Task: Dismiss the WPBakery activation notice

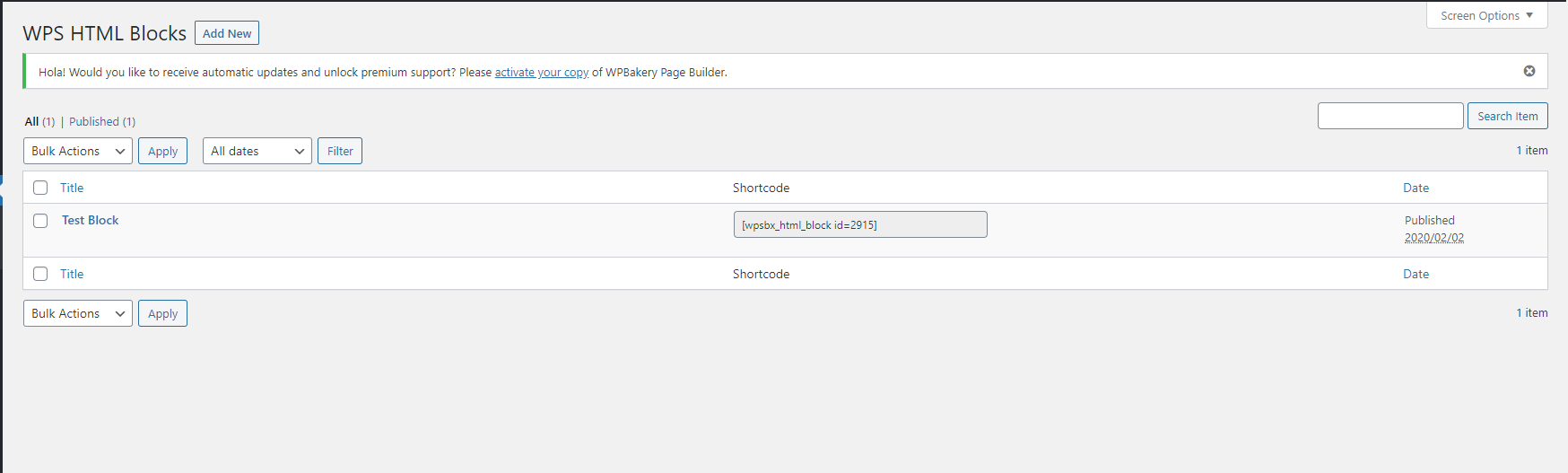Action: tap(1529, 71)
